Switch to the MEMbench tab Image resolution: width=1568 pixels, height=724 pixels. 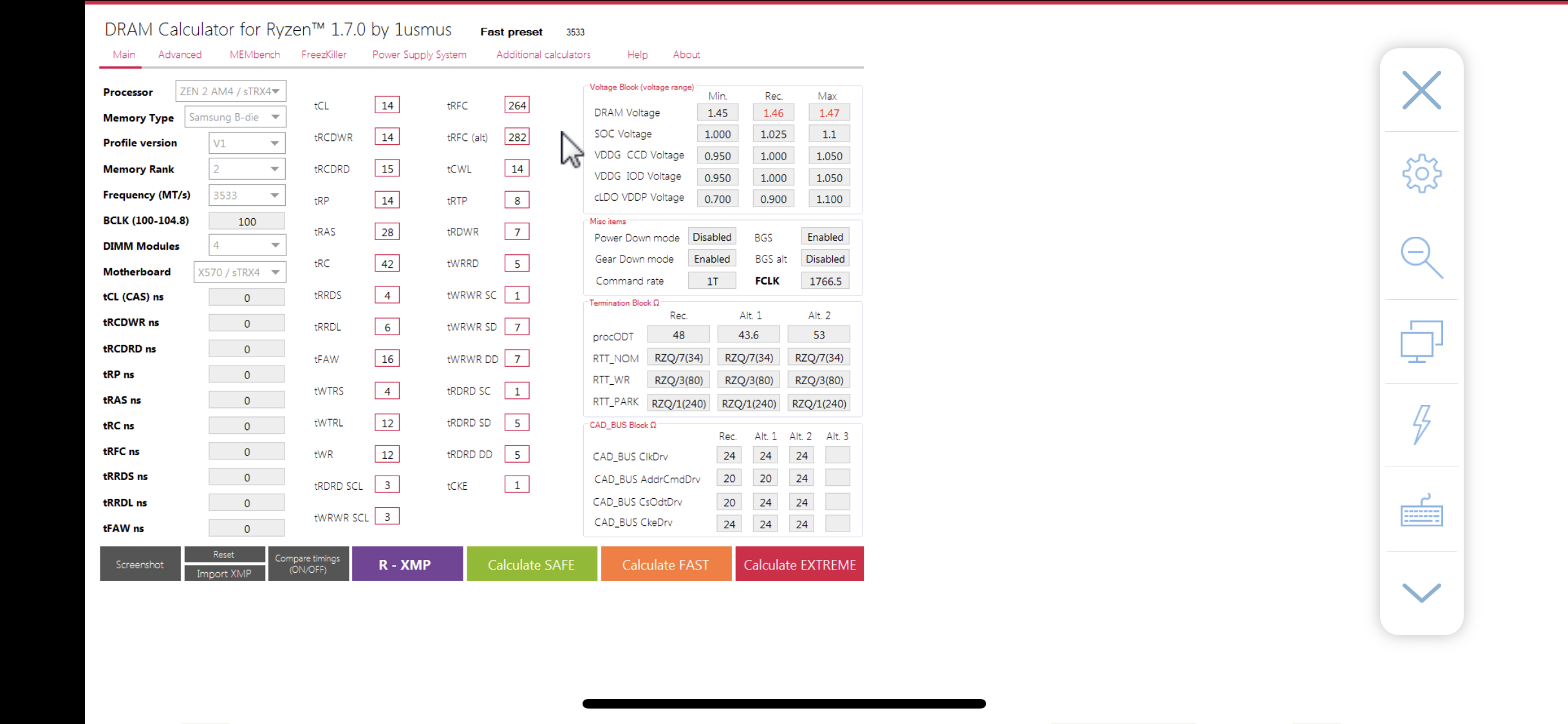(254, 55)
